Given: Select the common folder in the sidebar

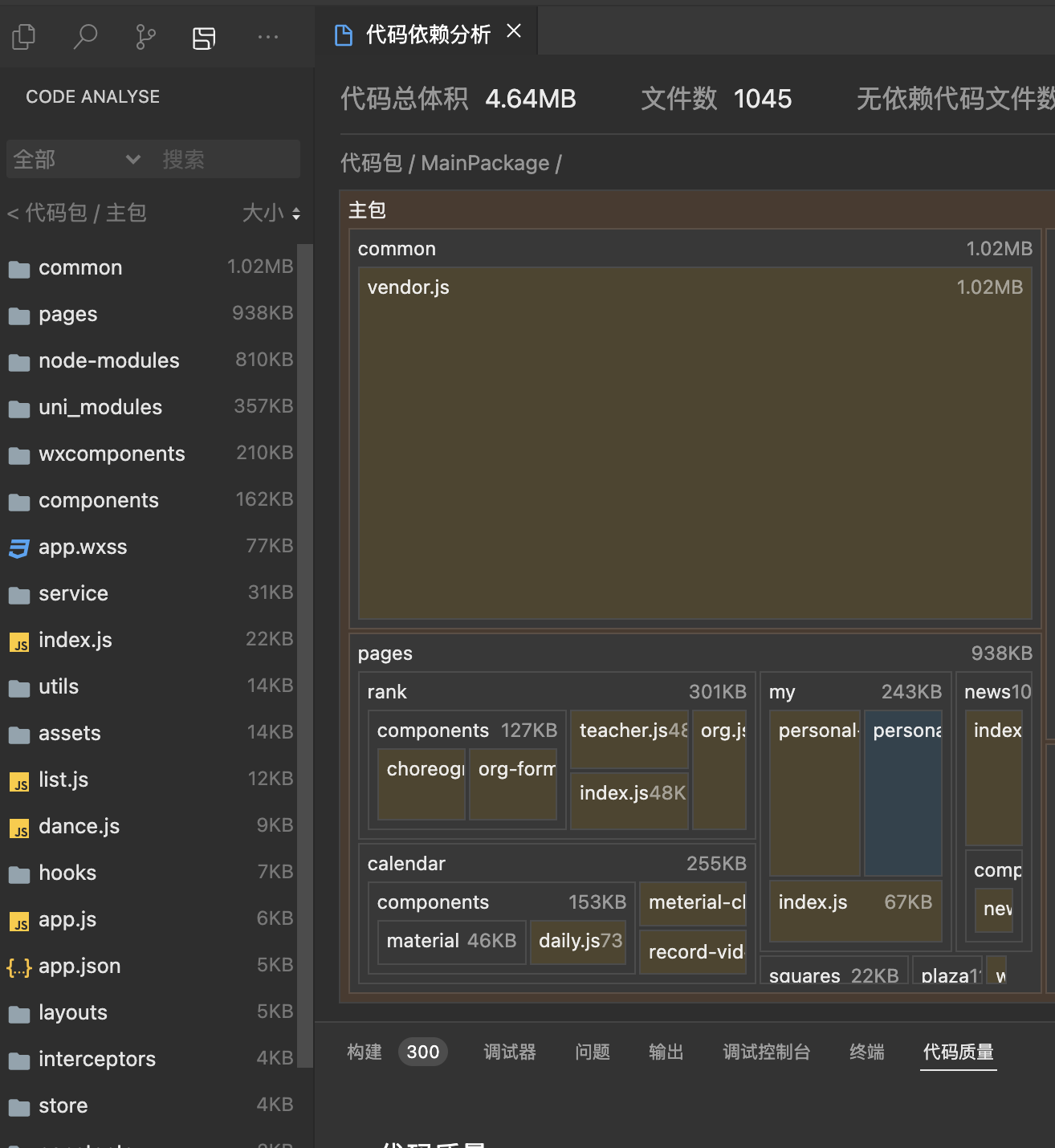Looking at the screenshot, I should point(80,267).
